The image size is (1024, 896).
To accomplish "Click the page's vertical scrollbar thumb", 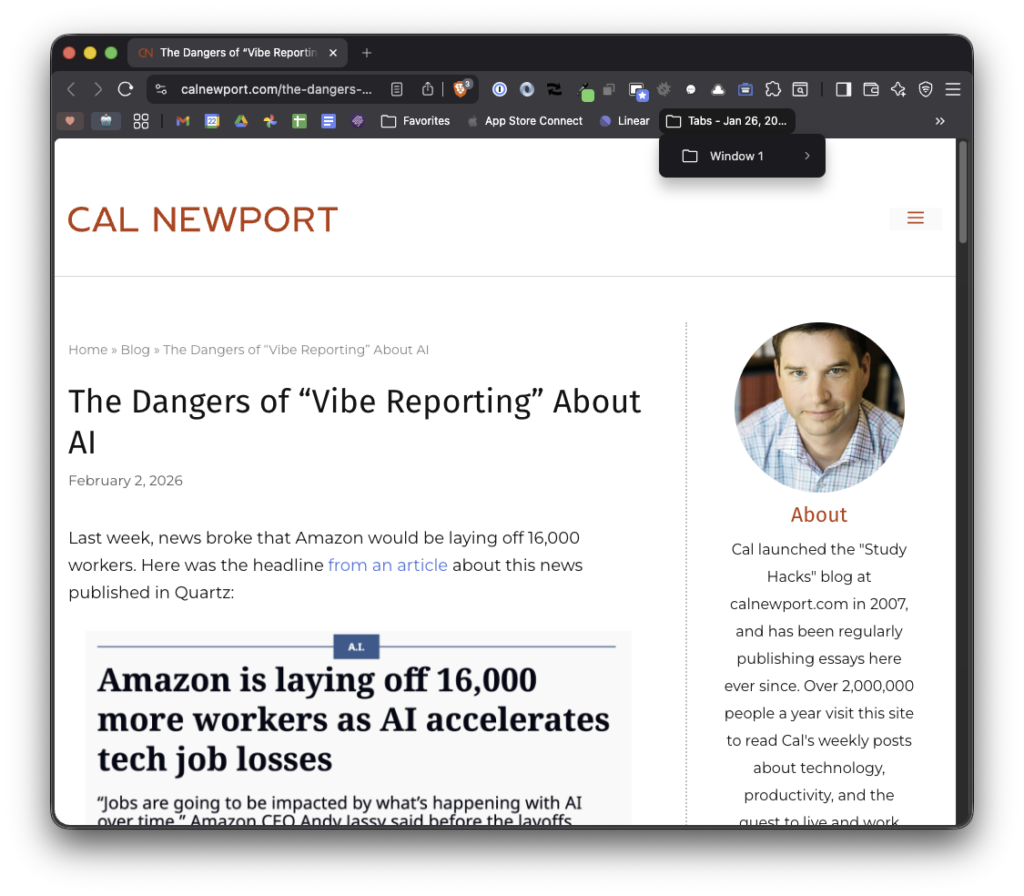I will [963, 190].
